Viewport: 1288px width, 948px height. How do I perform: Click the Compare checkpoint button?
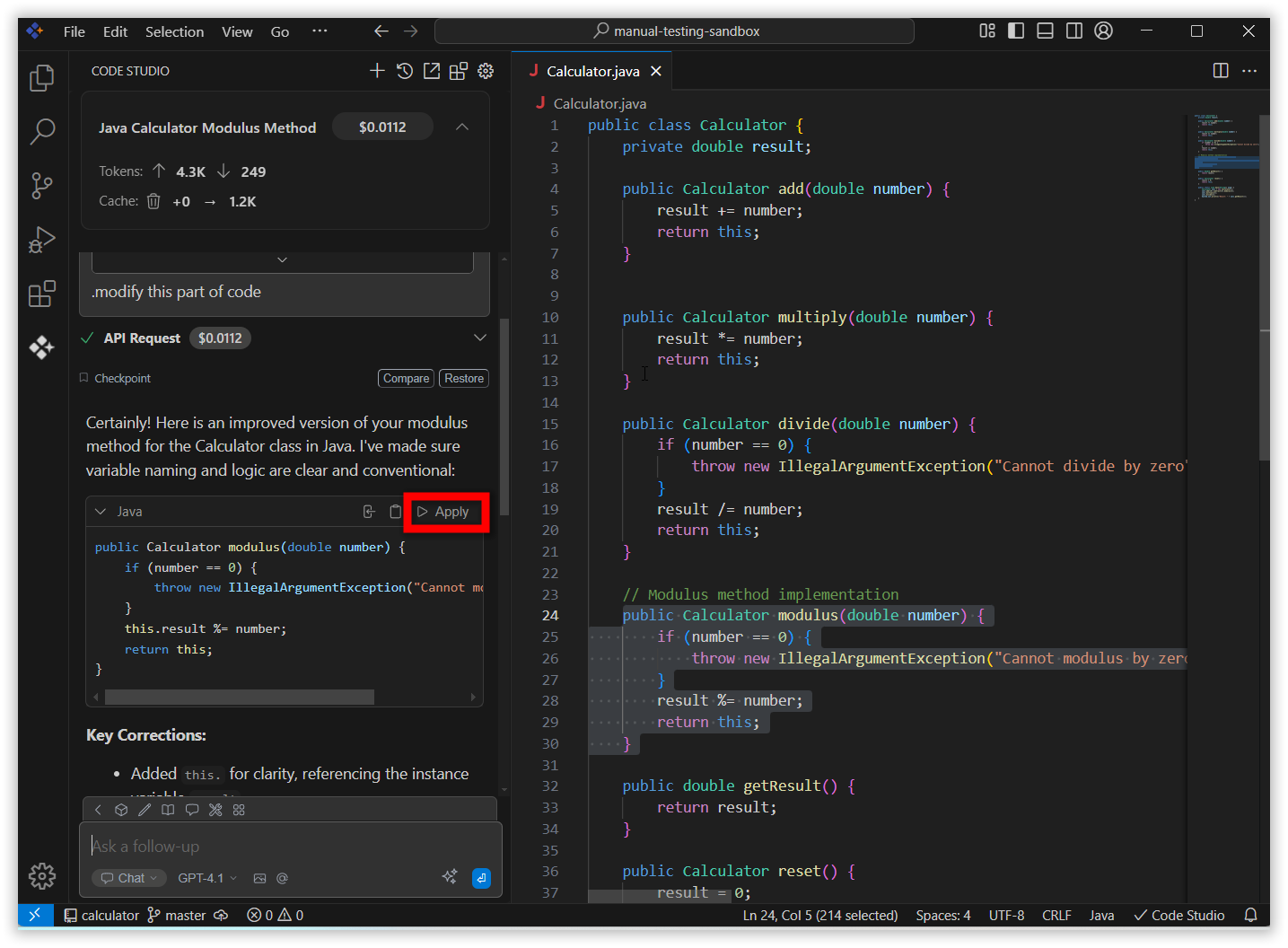(406, 378)
